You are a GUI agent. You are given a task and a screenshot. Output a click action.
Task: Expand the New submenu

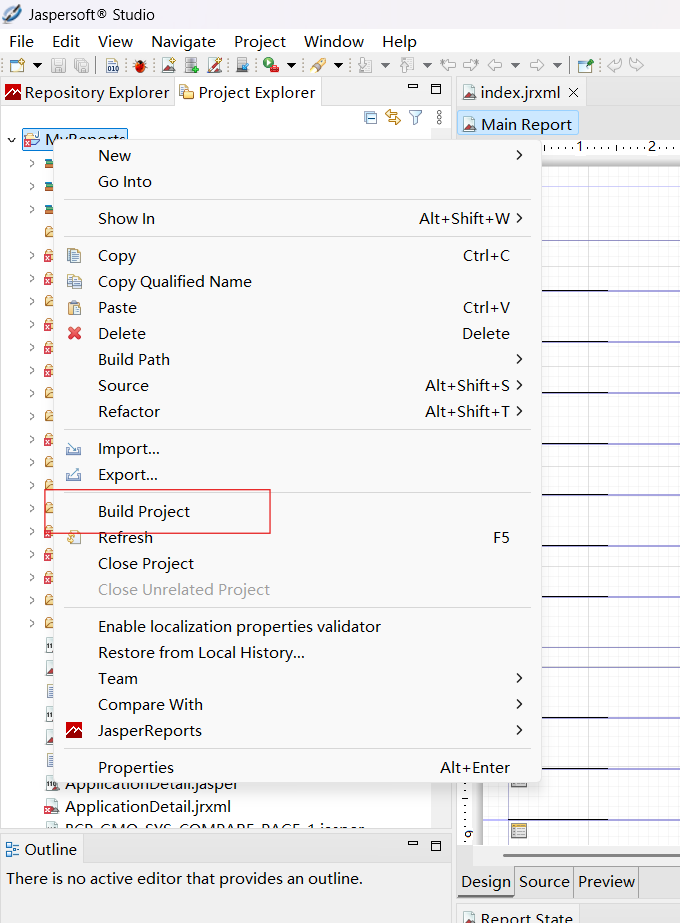coord(297,156)
